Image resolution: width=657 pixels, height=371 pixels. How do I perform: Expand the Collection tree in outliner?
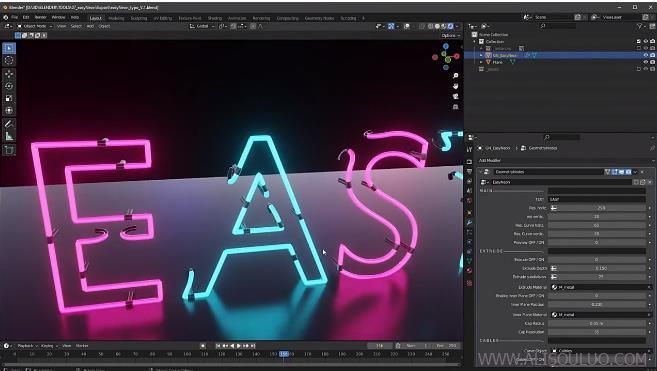click(x=475, y=42)
